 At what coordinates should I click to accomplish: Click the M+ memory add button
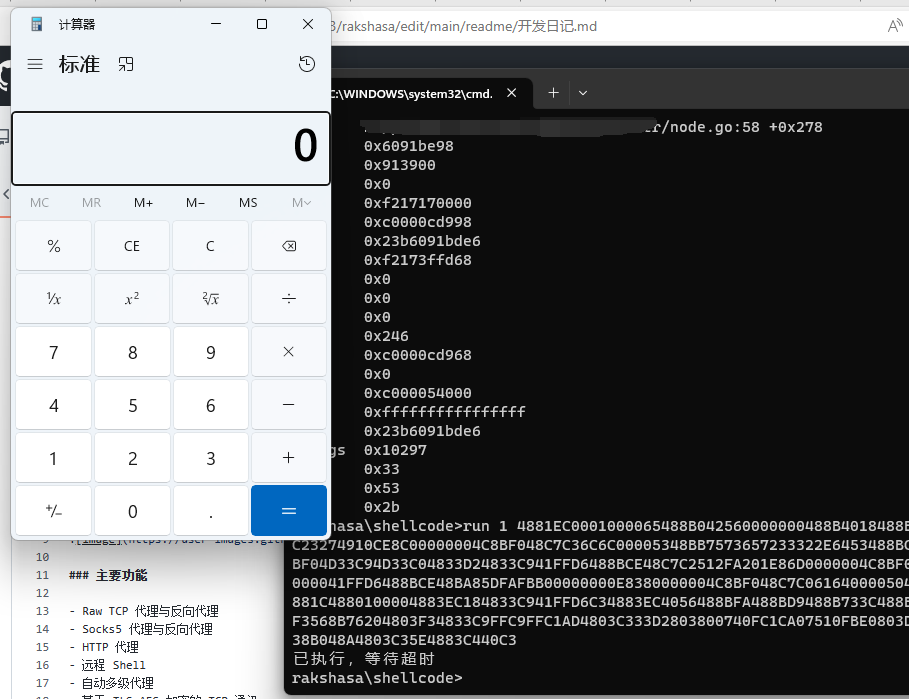click(x=143, y=203)
